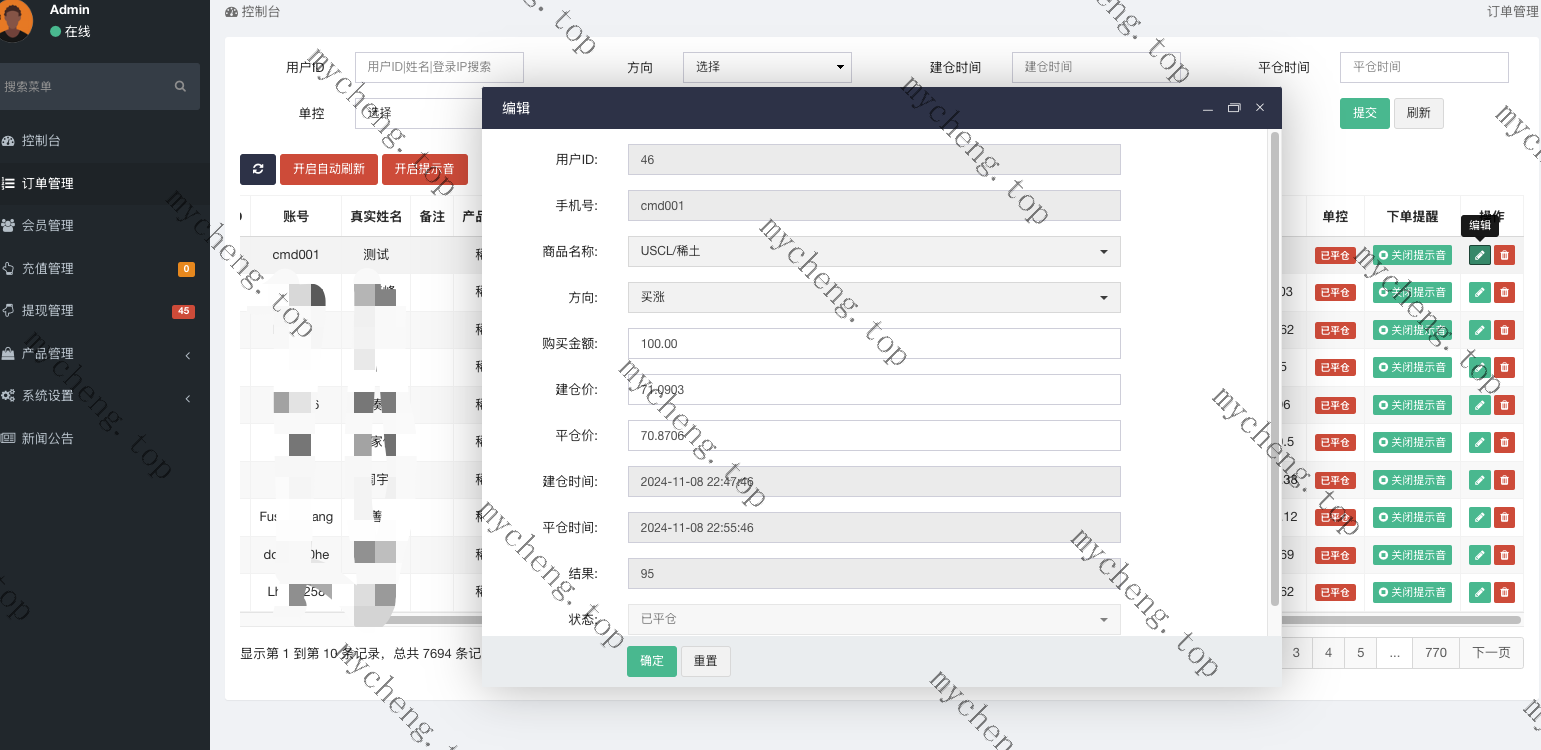
Task: Click 关闭提示音 in row showing 38
Action: pos(1412,480)
